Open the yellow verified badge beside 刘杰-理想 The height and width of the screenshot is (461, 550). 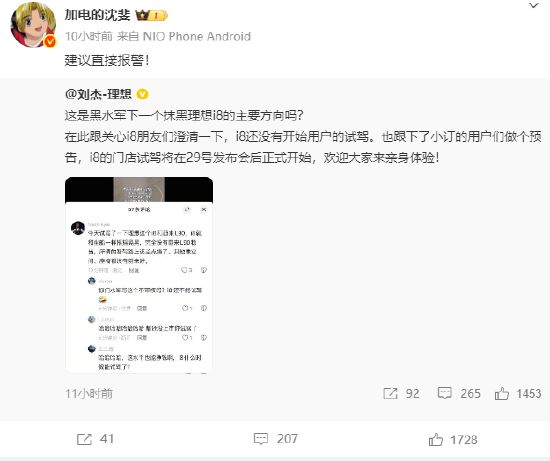click(142, 94)
